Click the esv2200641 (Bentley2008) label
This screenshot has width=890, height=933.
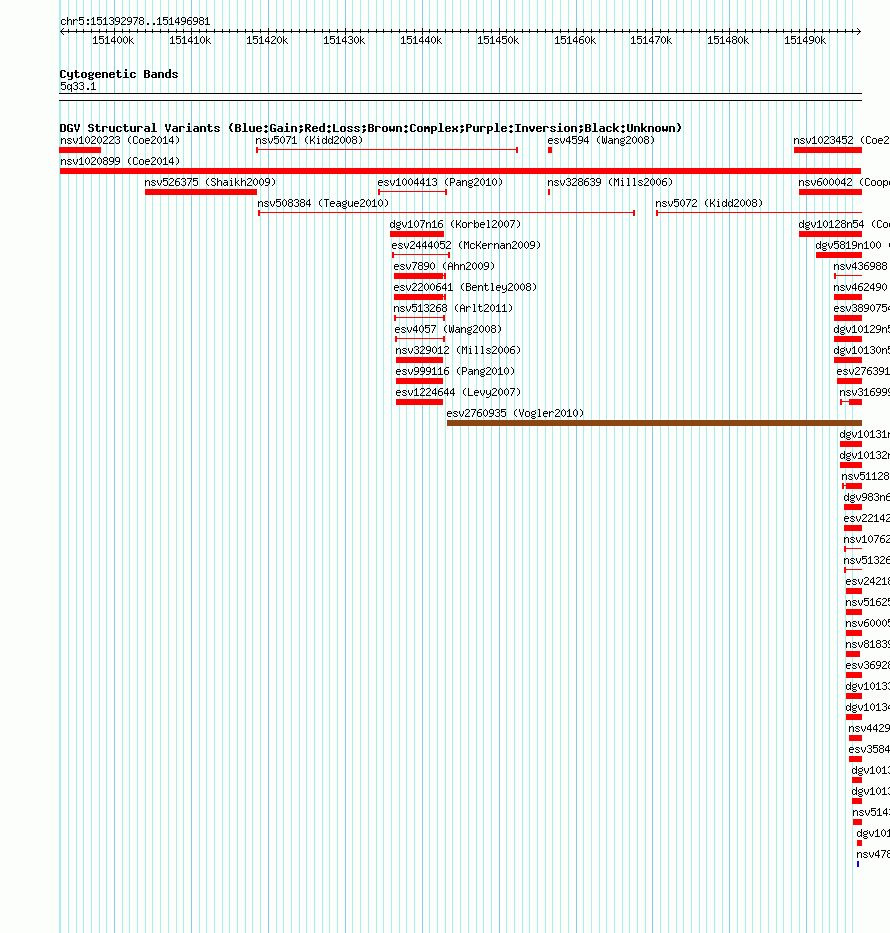click(x=465, y=287)
